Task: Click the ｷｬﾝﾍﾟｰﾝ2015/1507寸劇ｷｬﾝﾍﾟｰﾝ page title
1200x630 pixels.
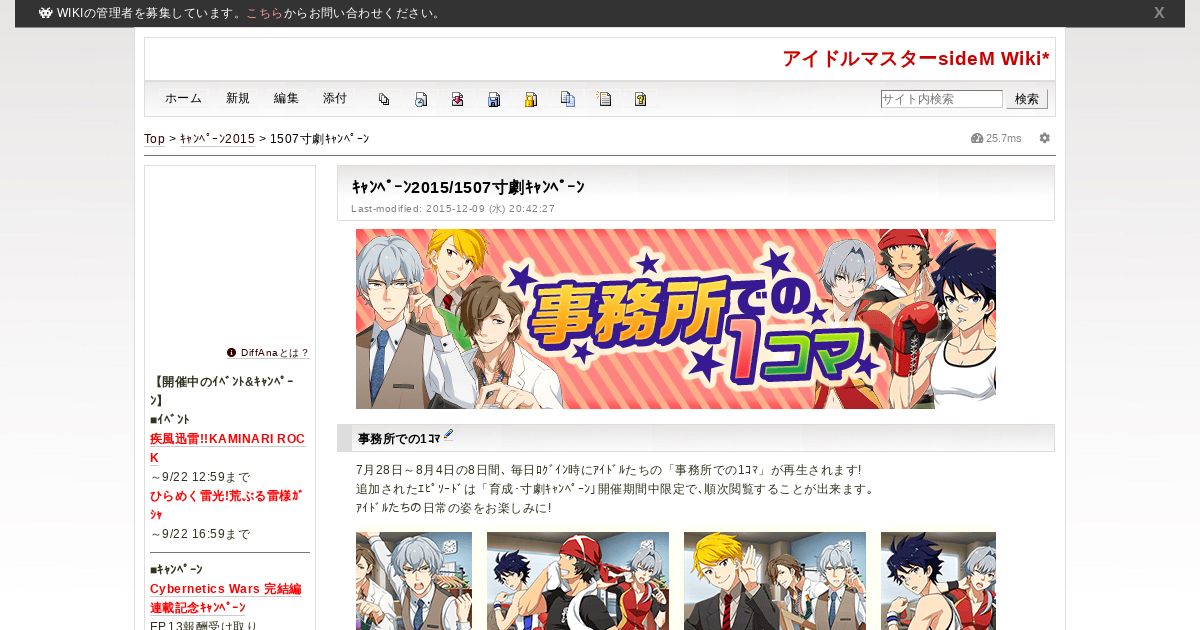Action: click(x=468, y=187)
